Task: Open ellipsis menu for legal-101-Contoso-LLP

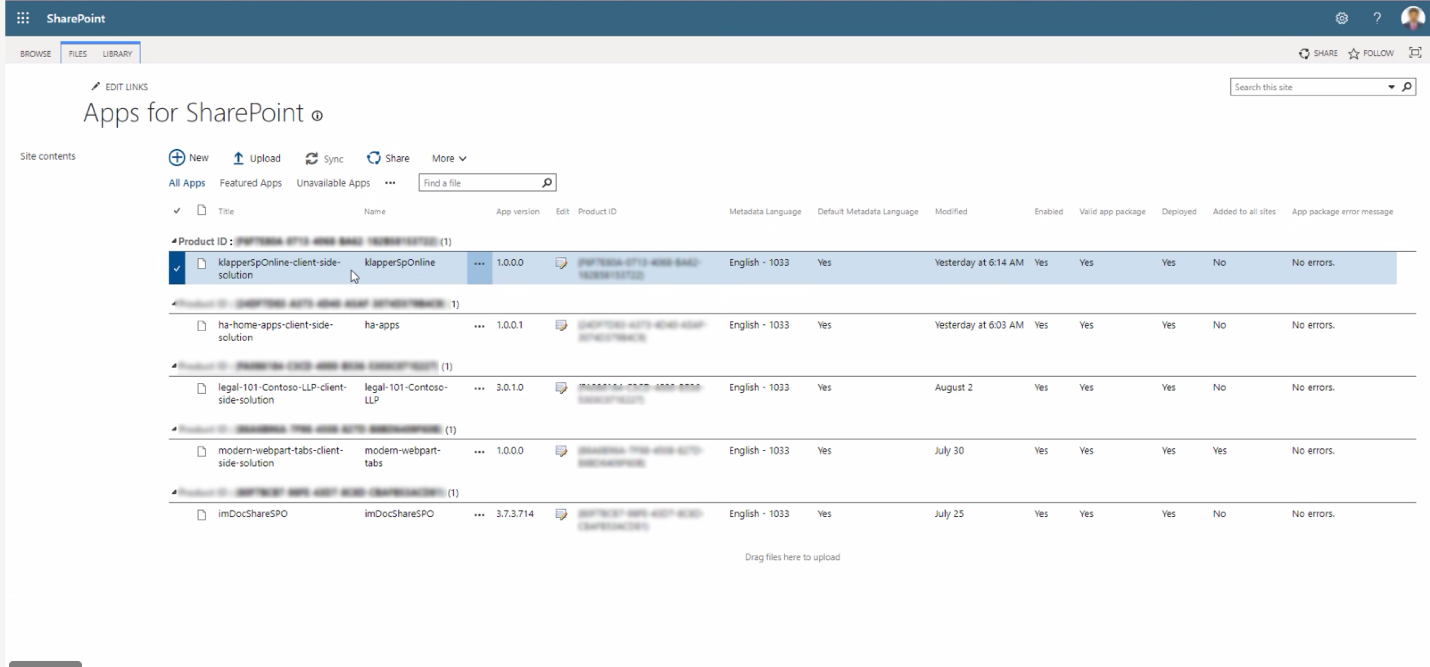Action: tap(479, 388)
